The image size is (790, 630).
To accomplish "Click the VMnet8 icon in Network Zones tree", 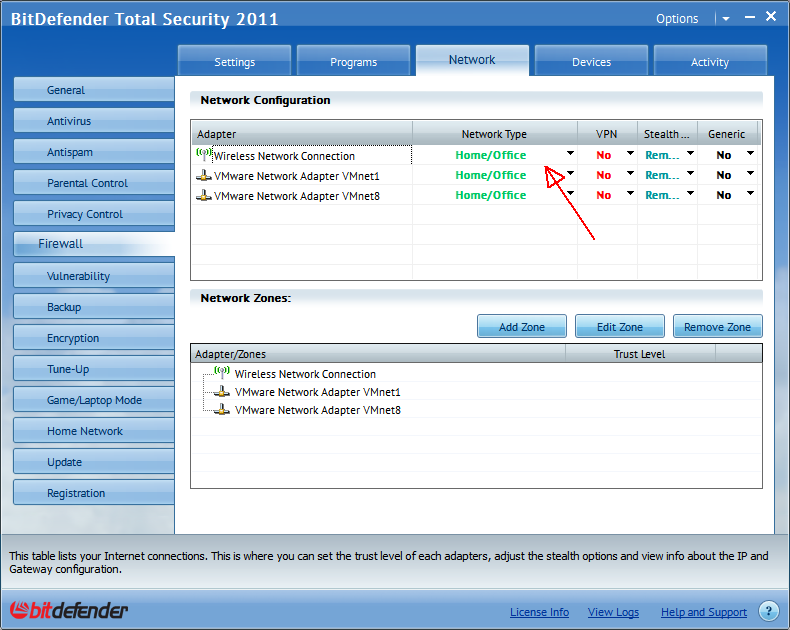I will pyautogui.click(x=222, y=410).
